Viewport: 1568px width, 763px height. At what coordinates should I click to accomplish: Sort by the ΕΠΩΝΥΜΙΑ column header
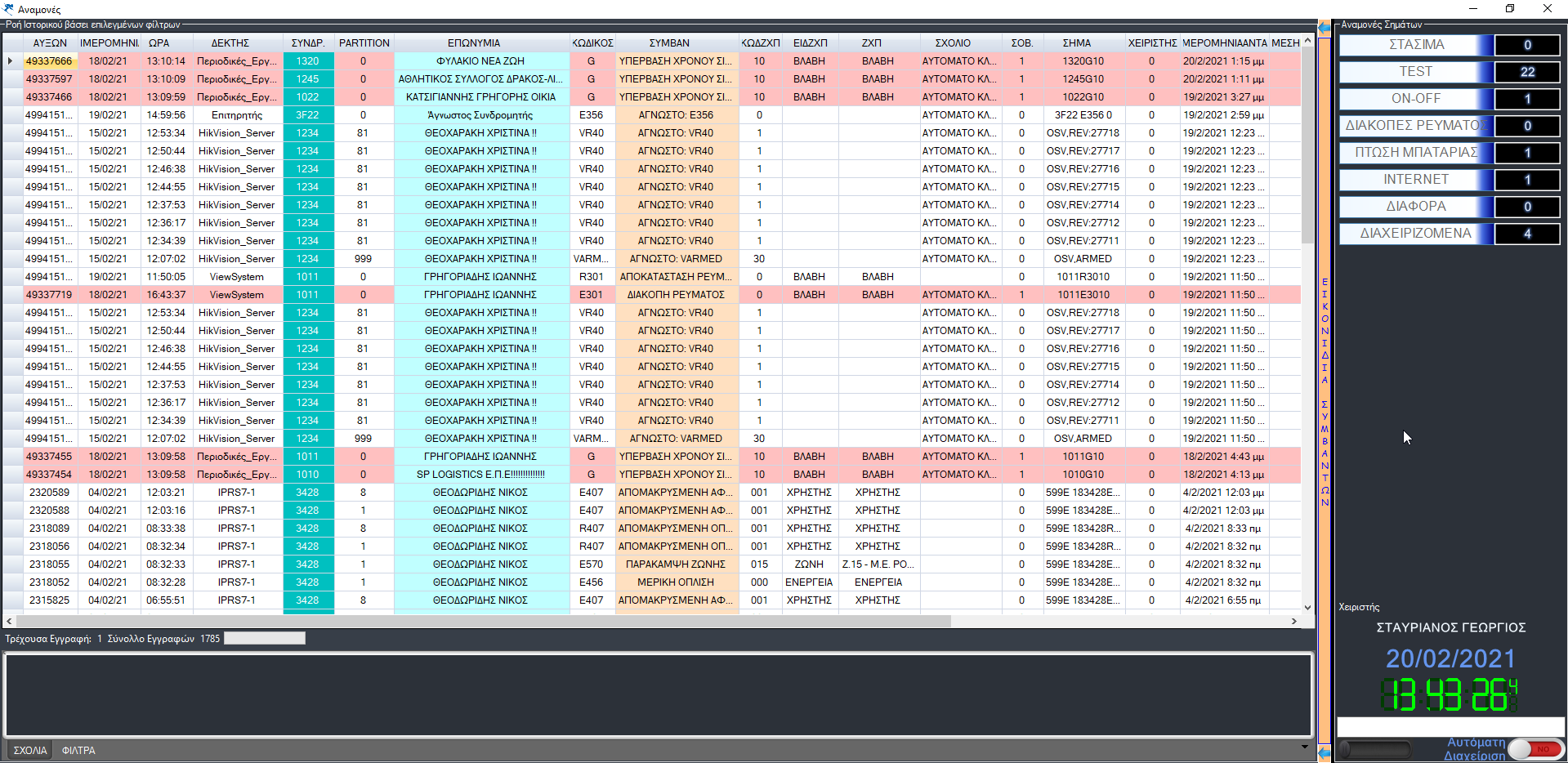[474, 42]
